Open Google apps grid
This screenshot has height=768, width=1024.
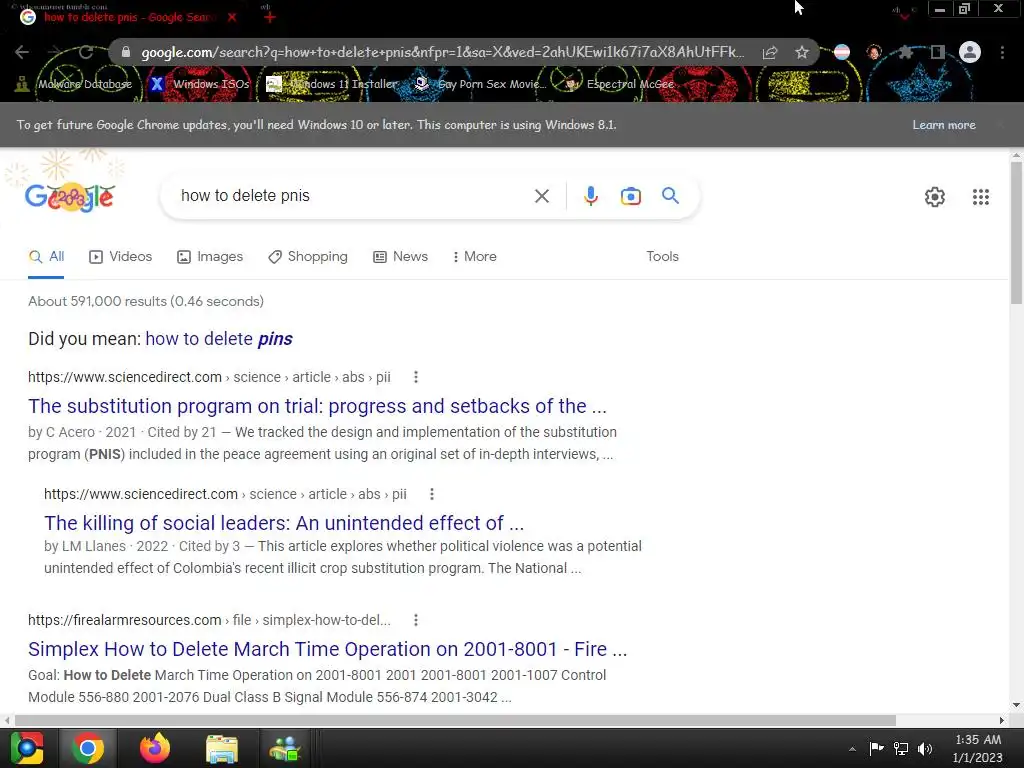click(980, 197)
